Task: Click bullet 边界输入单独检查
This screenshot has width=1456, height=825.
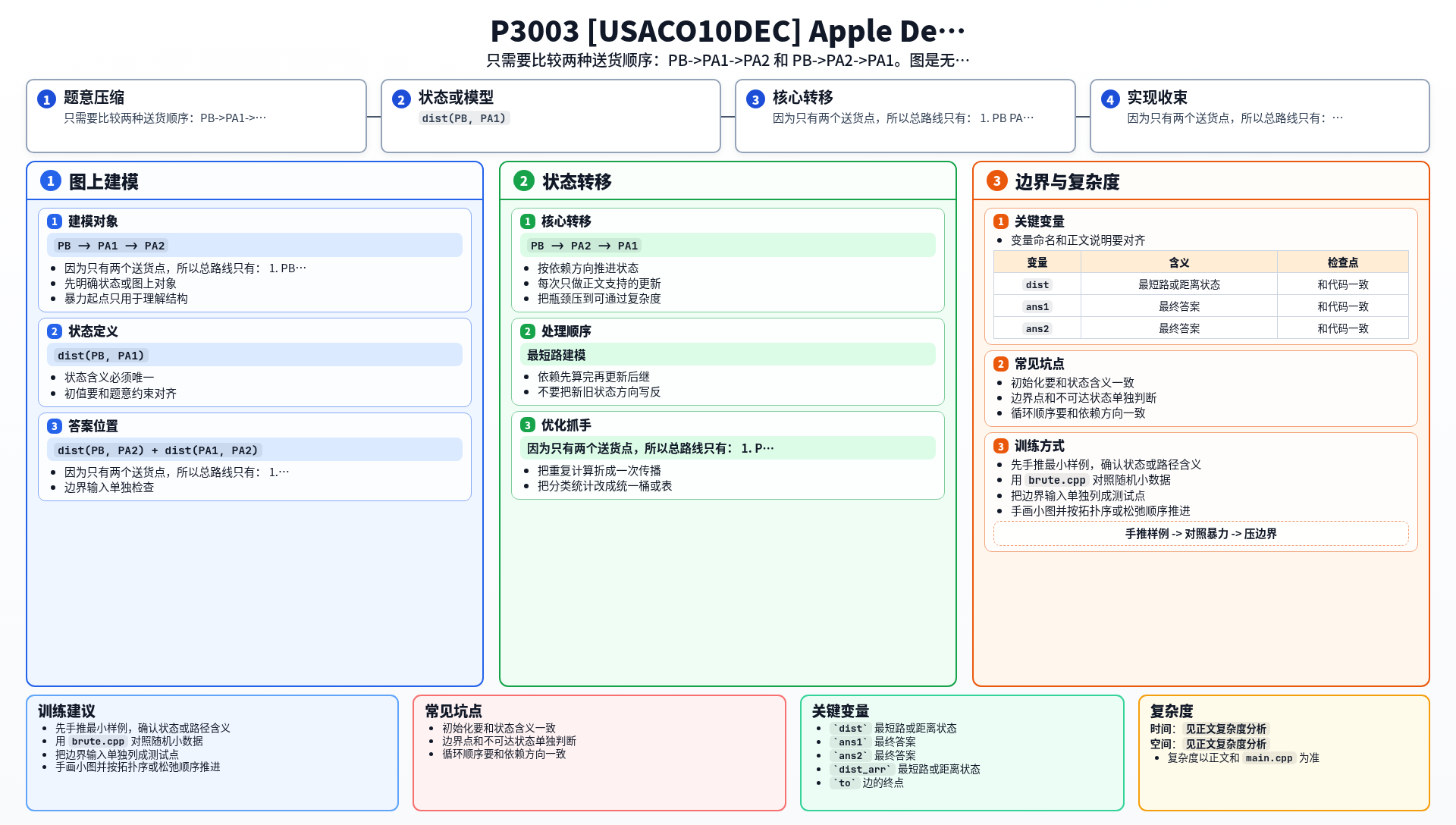Action: [109, 488]
